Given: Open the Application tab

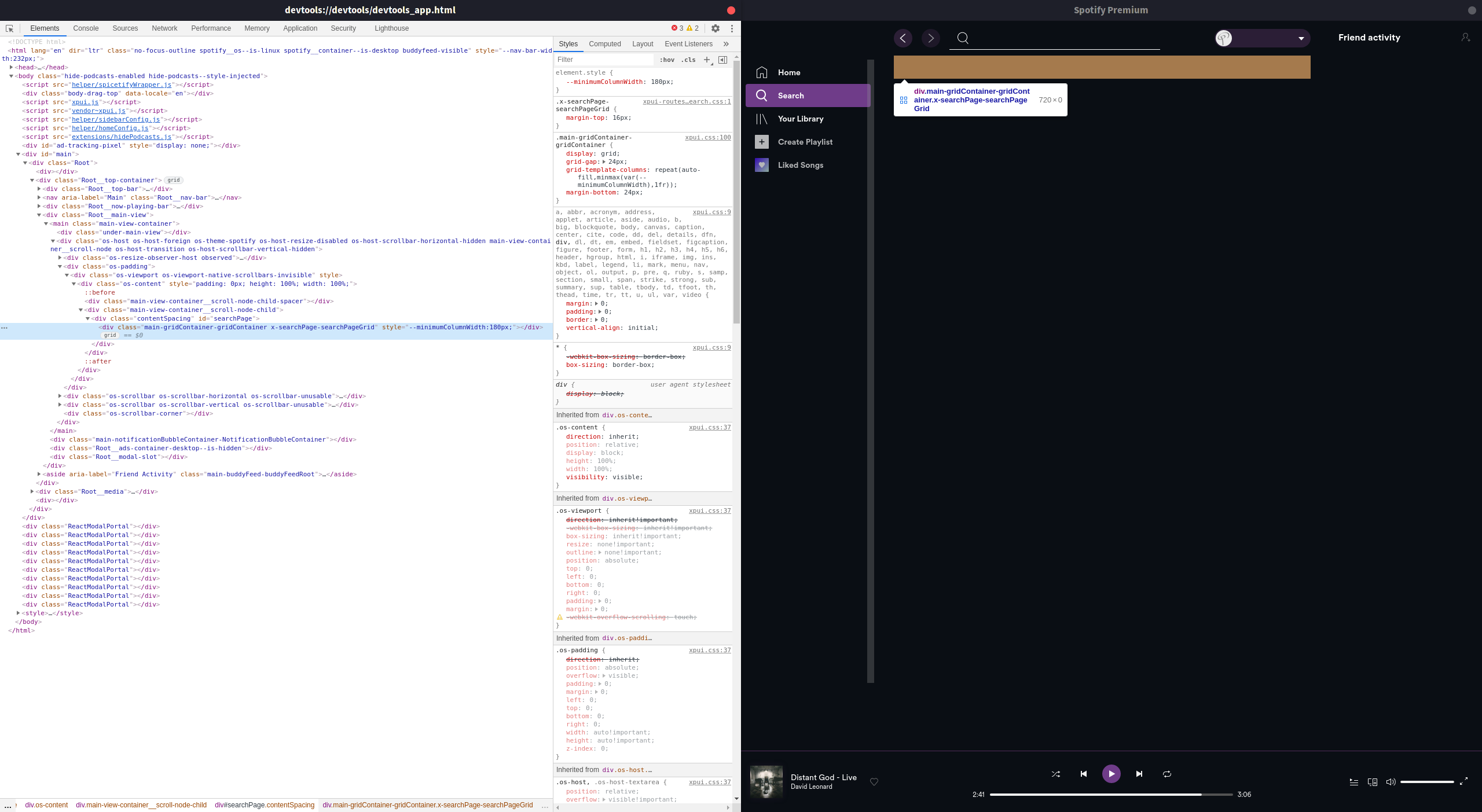Looking at the screenshot, I should (x=300, y=28).
